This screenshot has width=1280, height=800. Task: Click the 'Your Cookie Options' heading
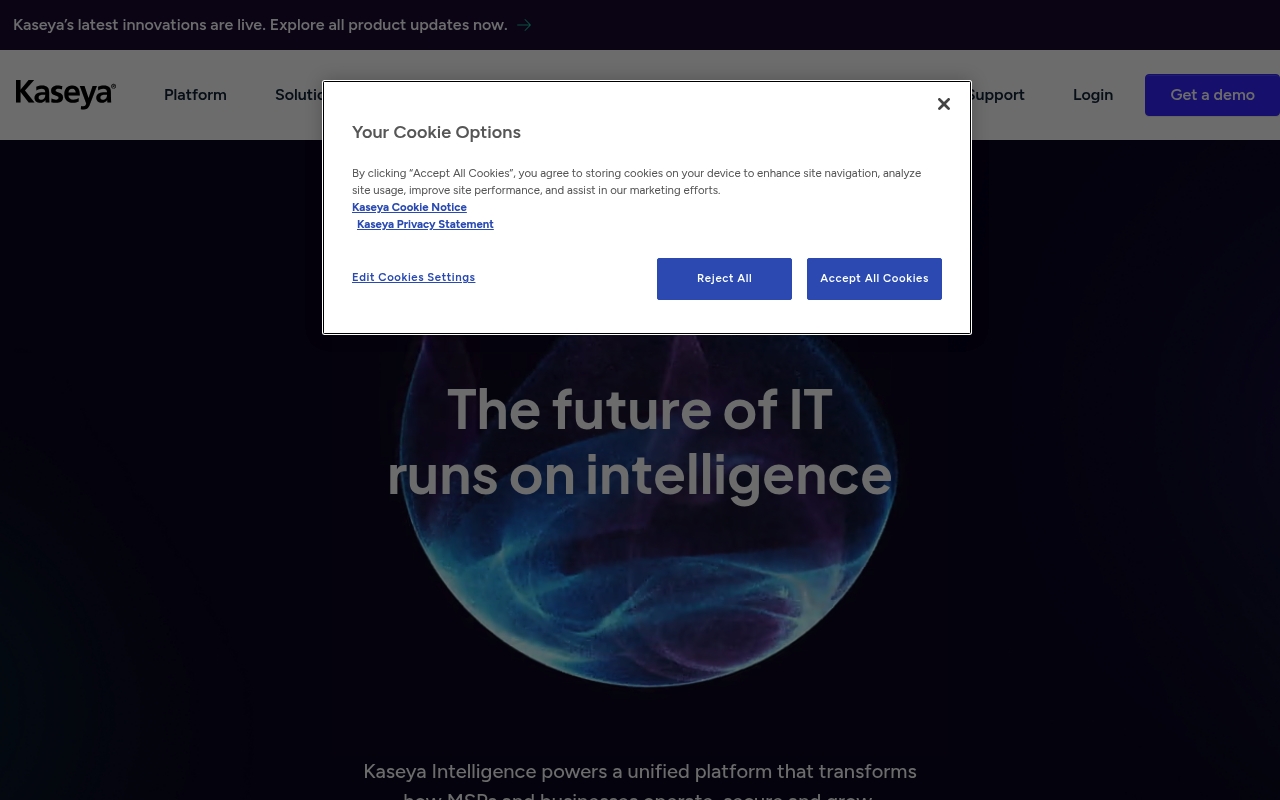click(436, 132)
